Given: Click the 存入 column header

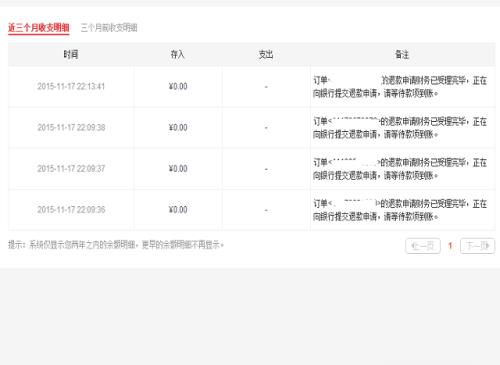Looking at the screenshot, I should (x=177, y=54).
